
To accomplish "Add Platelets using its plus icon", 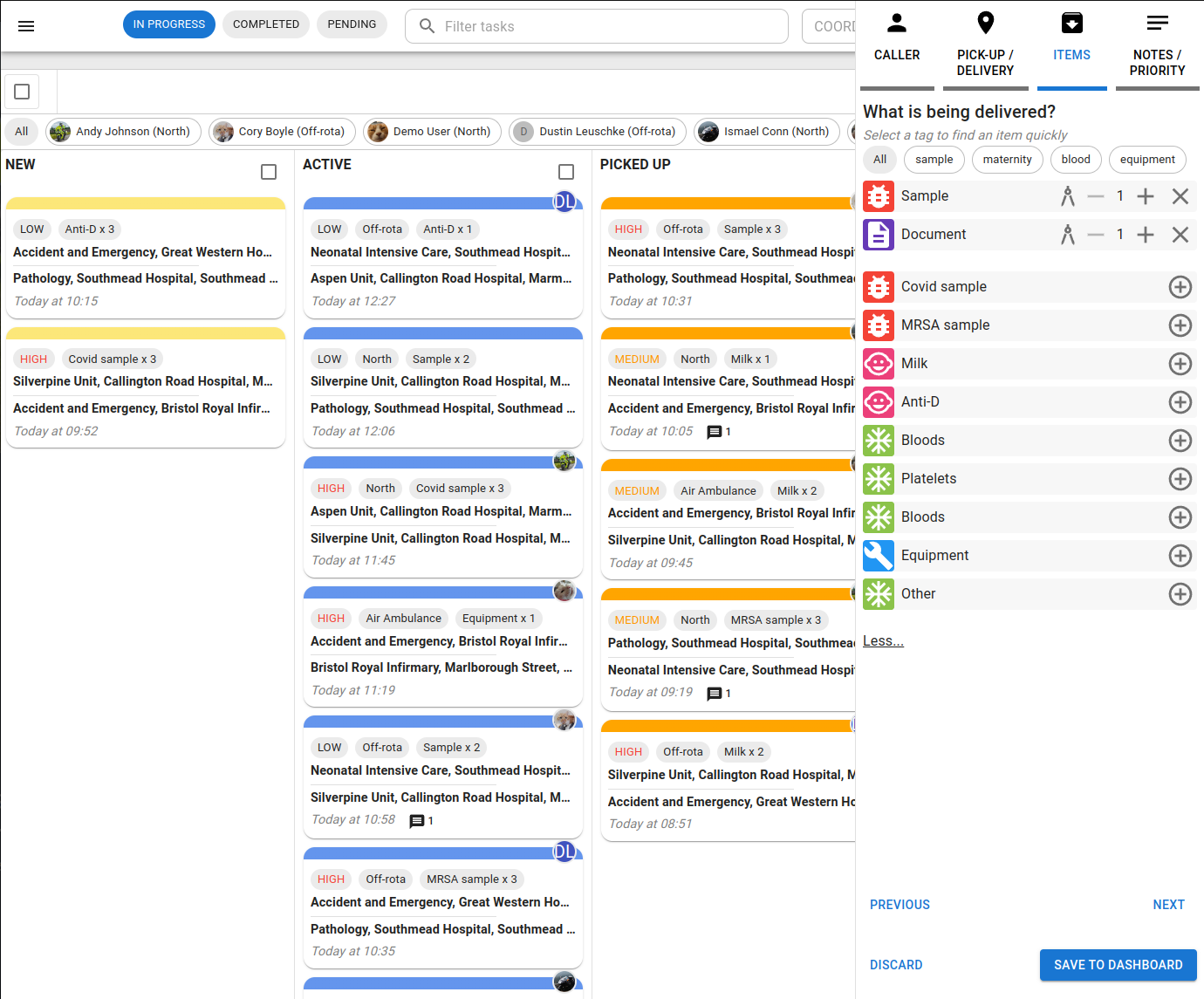I will [x=1180, y=478].
